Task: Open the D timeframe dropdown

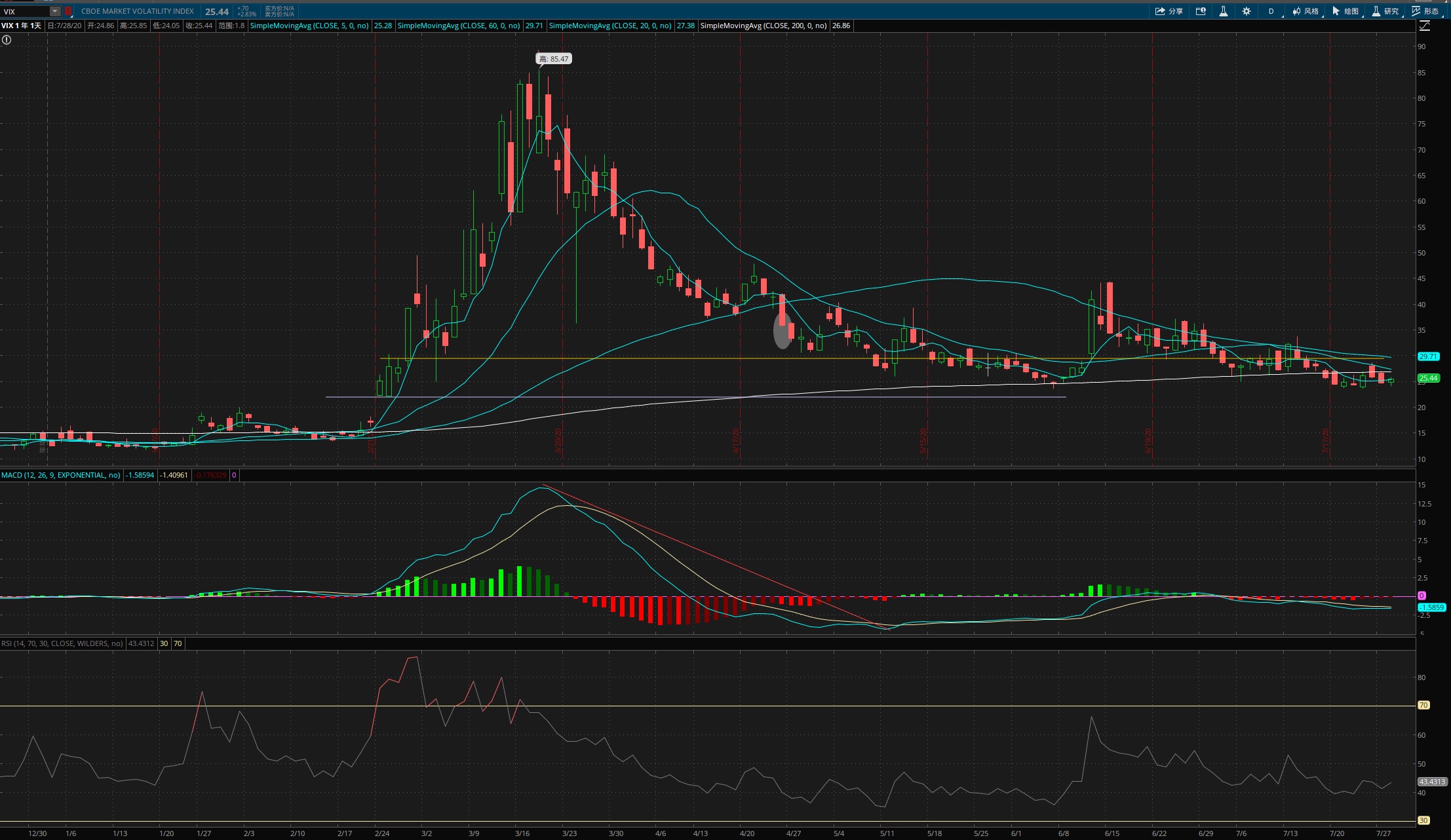Action: pos(1273,11)
